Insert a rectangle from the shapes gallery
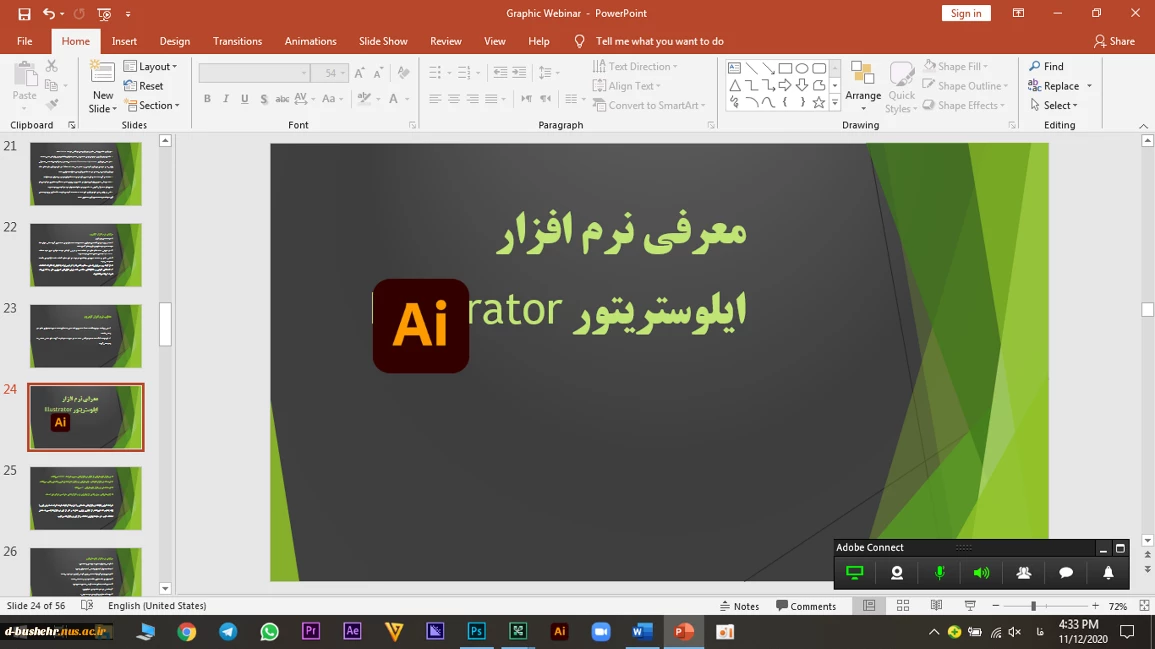Image resolution: width=1155 pixels, height=649 pixels. [x=785, y=69]
